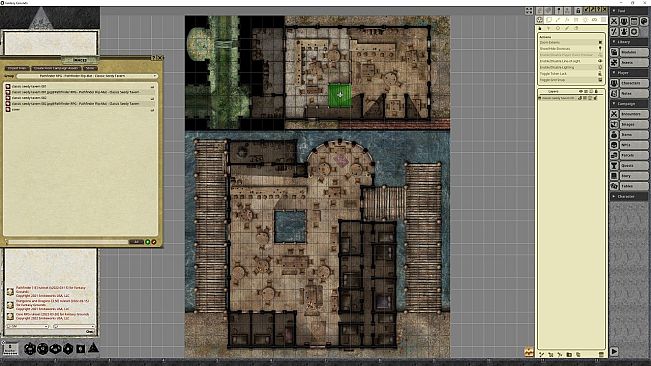The width and height of the screenshot is (651, 366).
Task: Open the Party Sheet shield tool icon
Action: coord(624,21)
